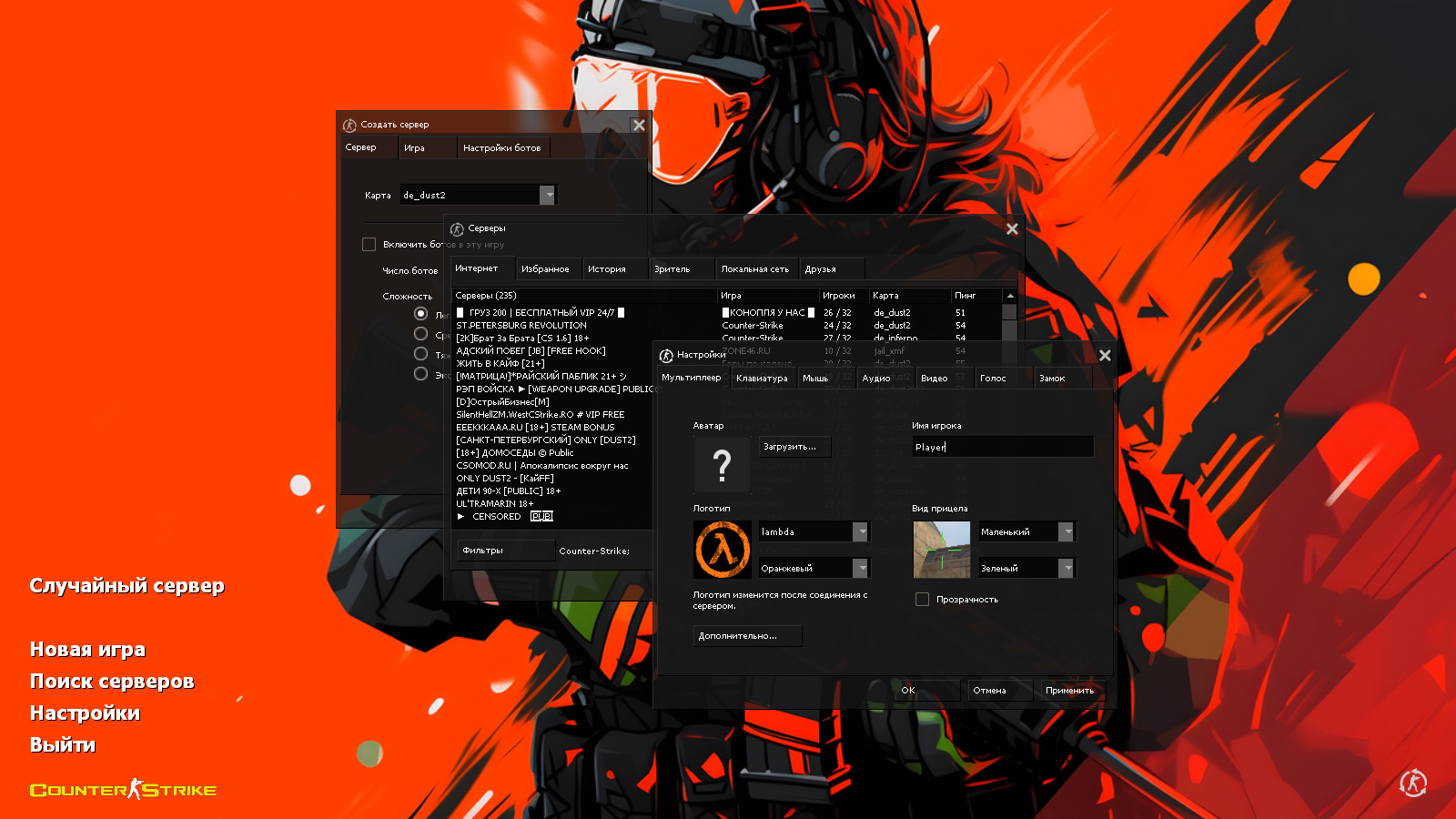Image resolution: width=1456 pixels, height=819 pixels.
Task: Select the second difficulty radio button
Action: click(x=420, y=334)
